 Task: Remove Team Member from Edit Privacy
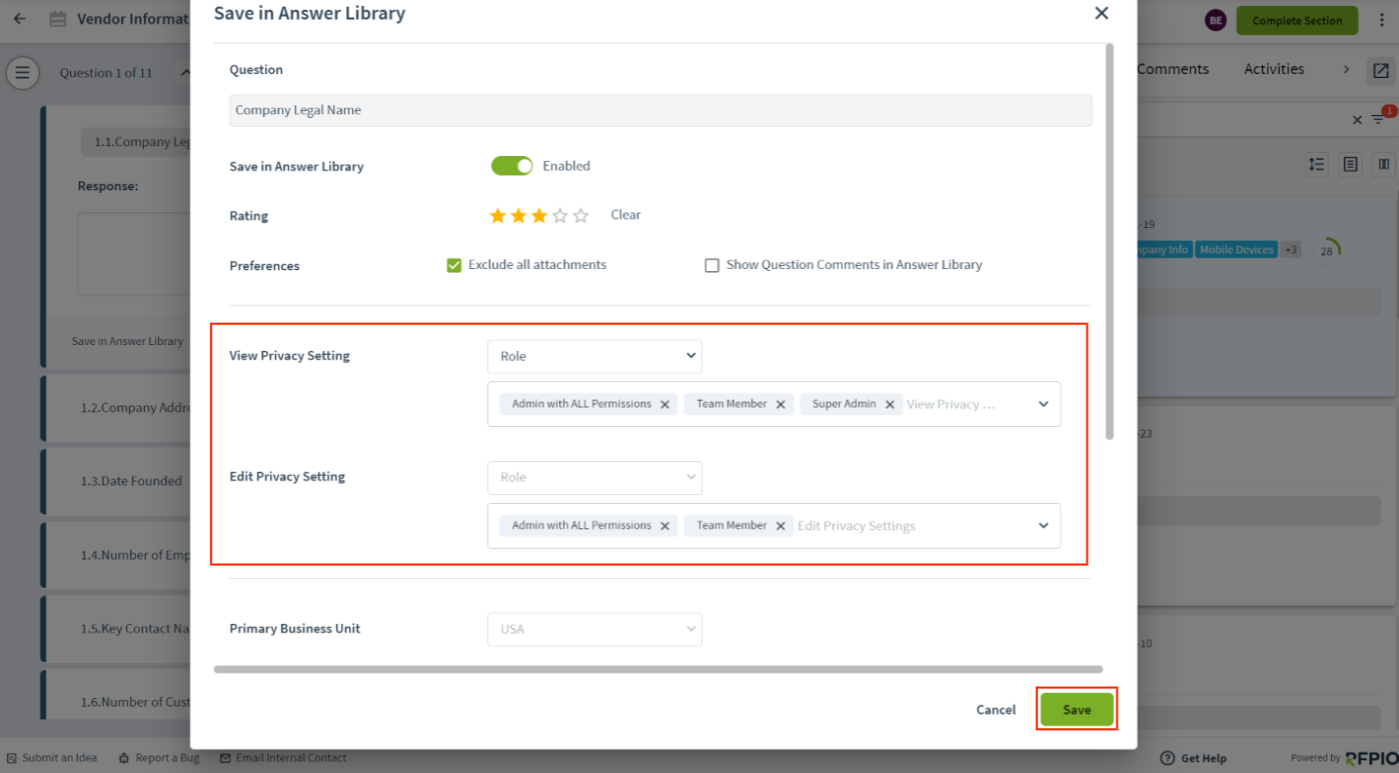tap(781, 525)
